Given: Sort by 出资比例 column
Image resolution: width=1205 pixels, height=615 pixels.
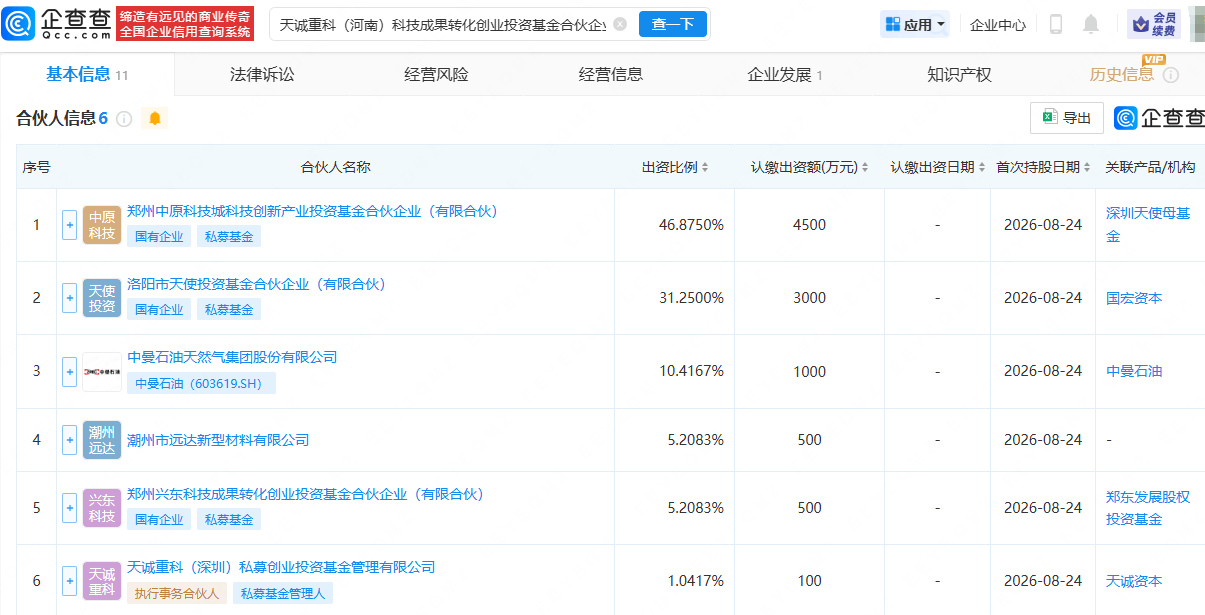Looking at the screenshot, I should (x=675, y=167).
